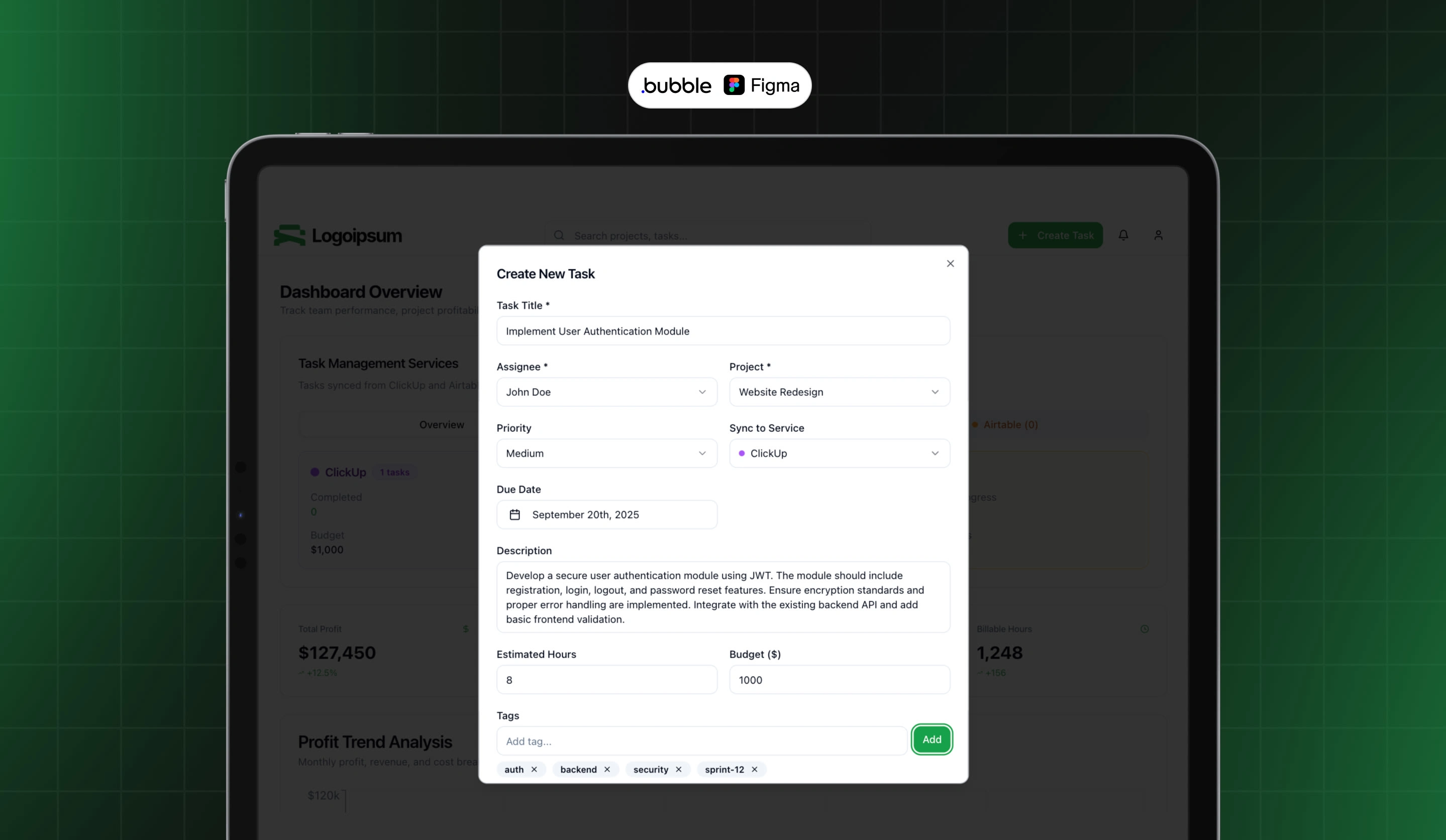Click the $1,000 budget value
This screenshot has width=1446, height=840.
click(327, 550)
